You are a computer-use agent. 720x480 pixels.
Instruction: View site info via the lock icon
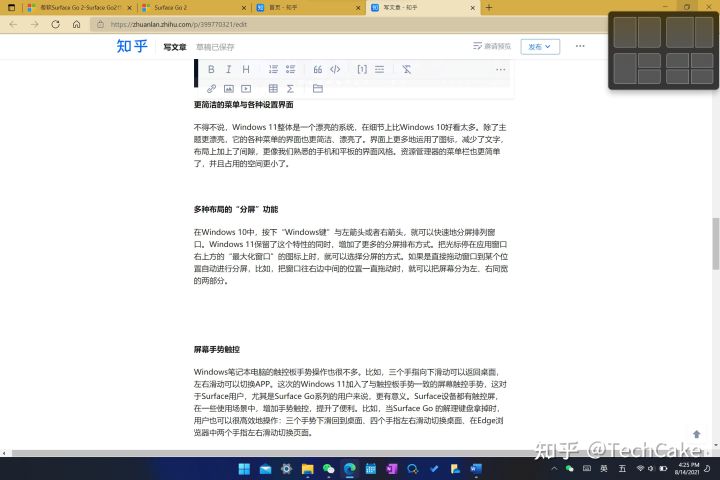pos(101,24)
